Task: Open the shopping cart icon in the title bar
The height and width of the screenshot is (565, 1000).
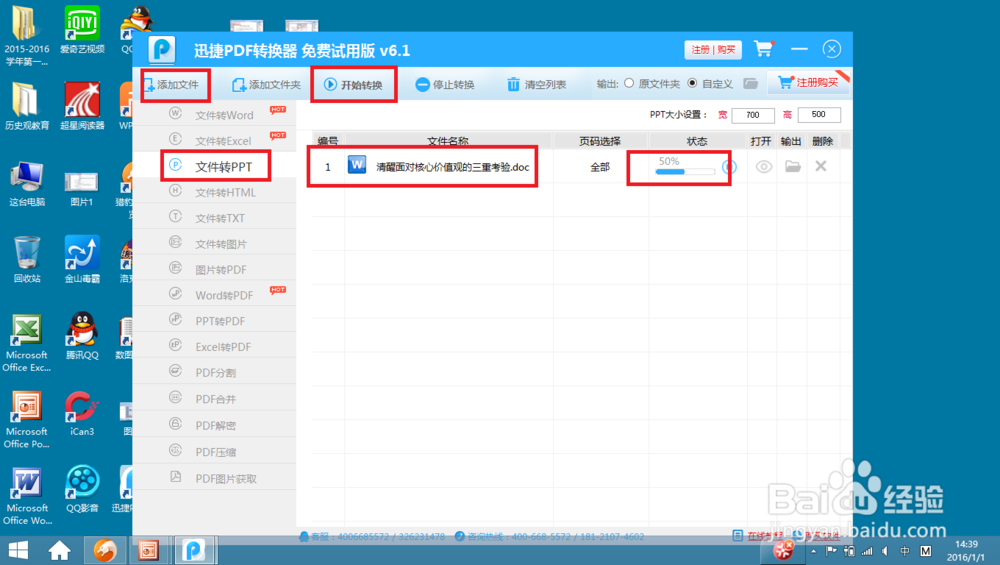Action: [763, 48]
